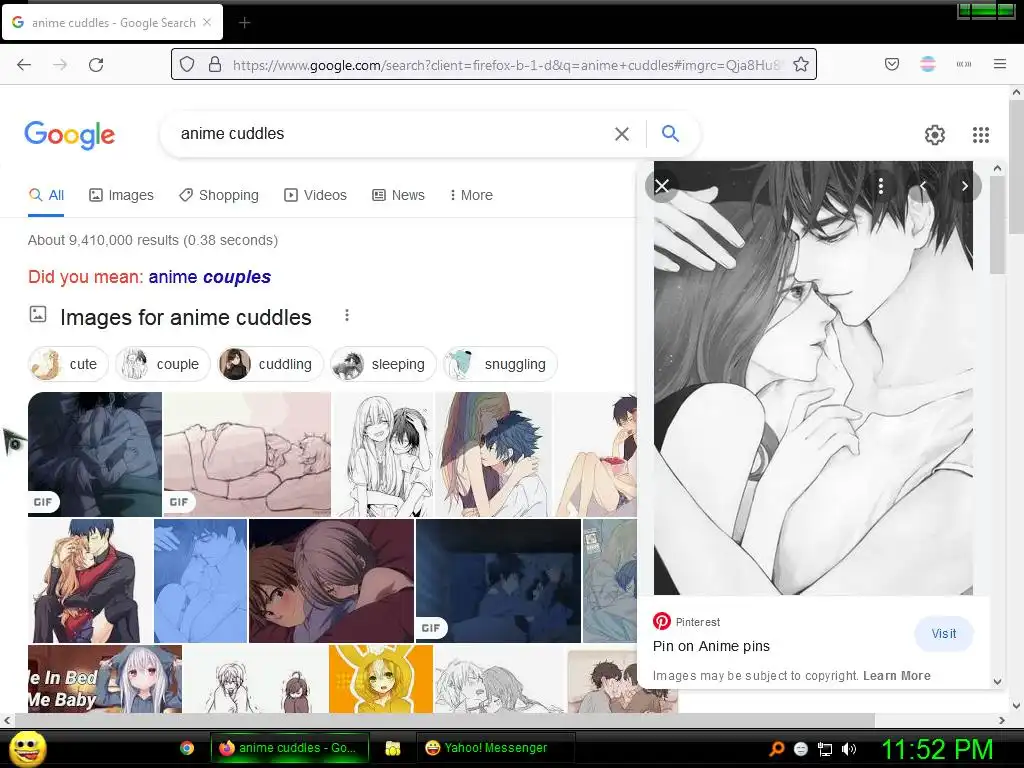
Task: Click the padlock site security icon
Action: [x=215, y=64]
